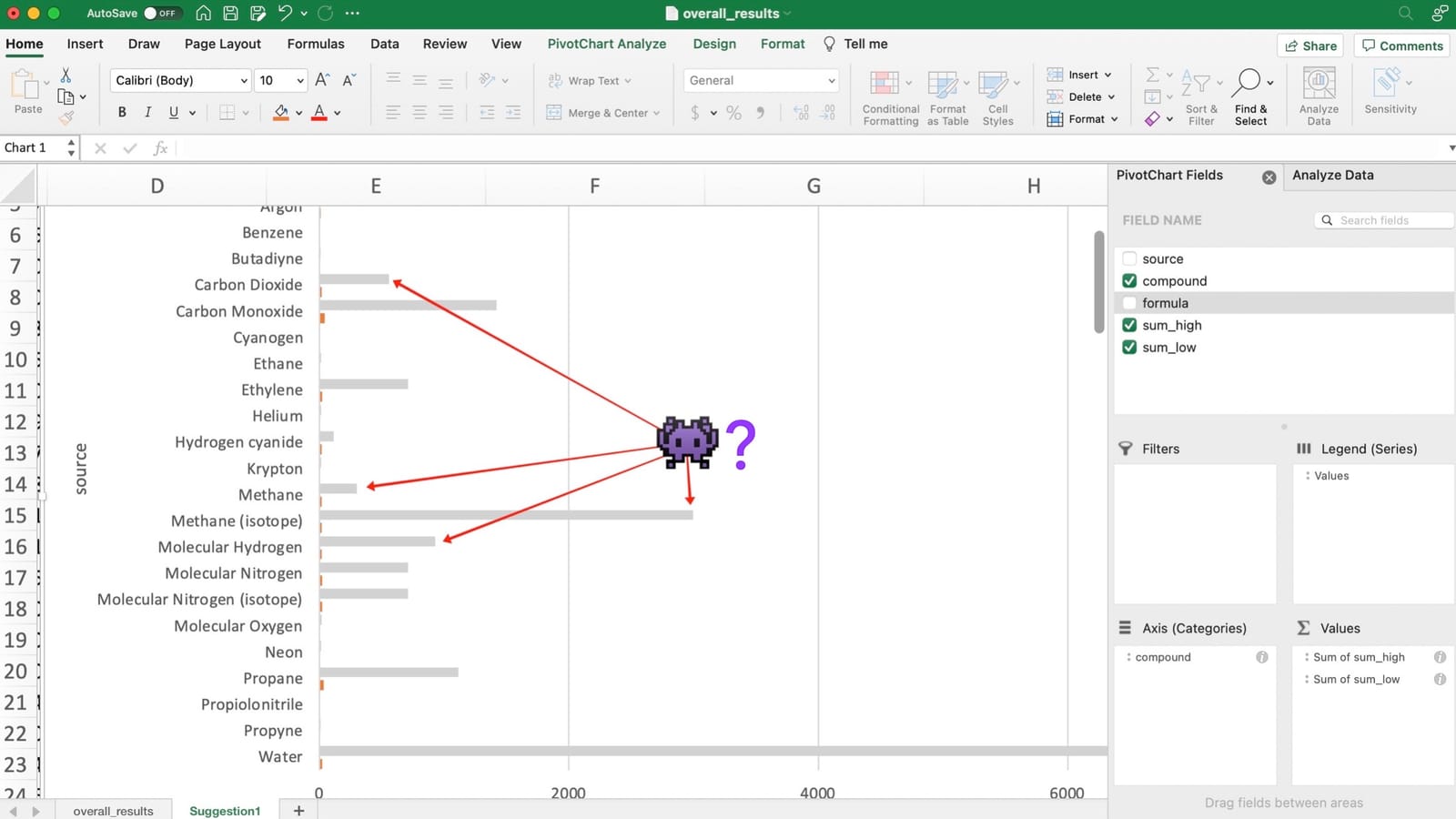Open the Calibri font name dropdown
The image size is (1456, 819).
[180, 80]
